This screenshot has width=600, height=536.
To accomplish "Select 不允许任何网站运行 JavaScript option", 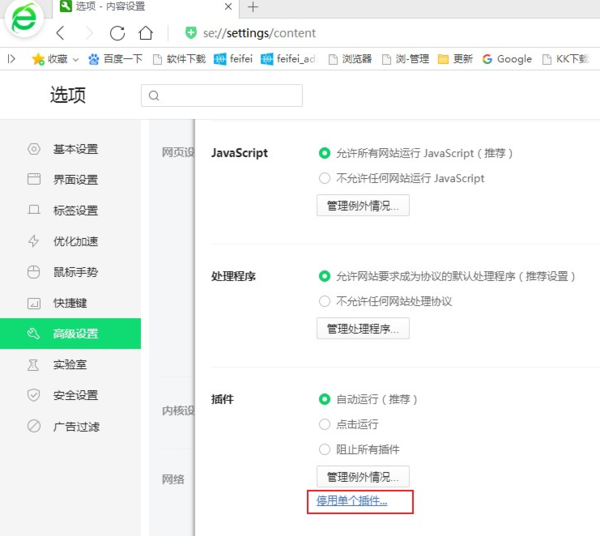I will tap(324, 178).
